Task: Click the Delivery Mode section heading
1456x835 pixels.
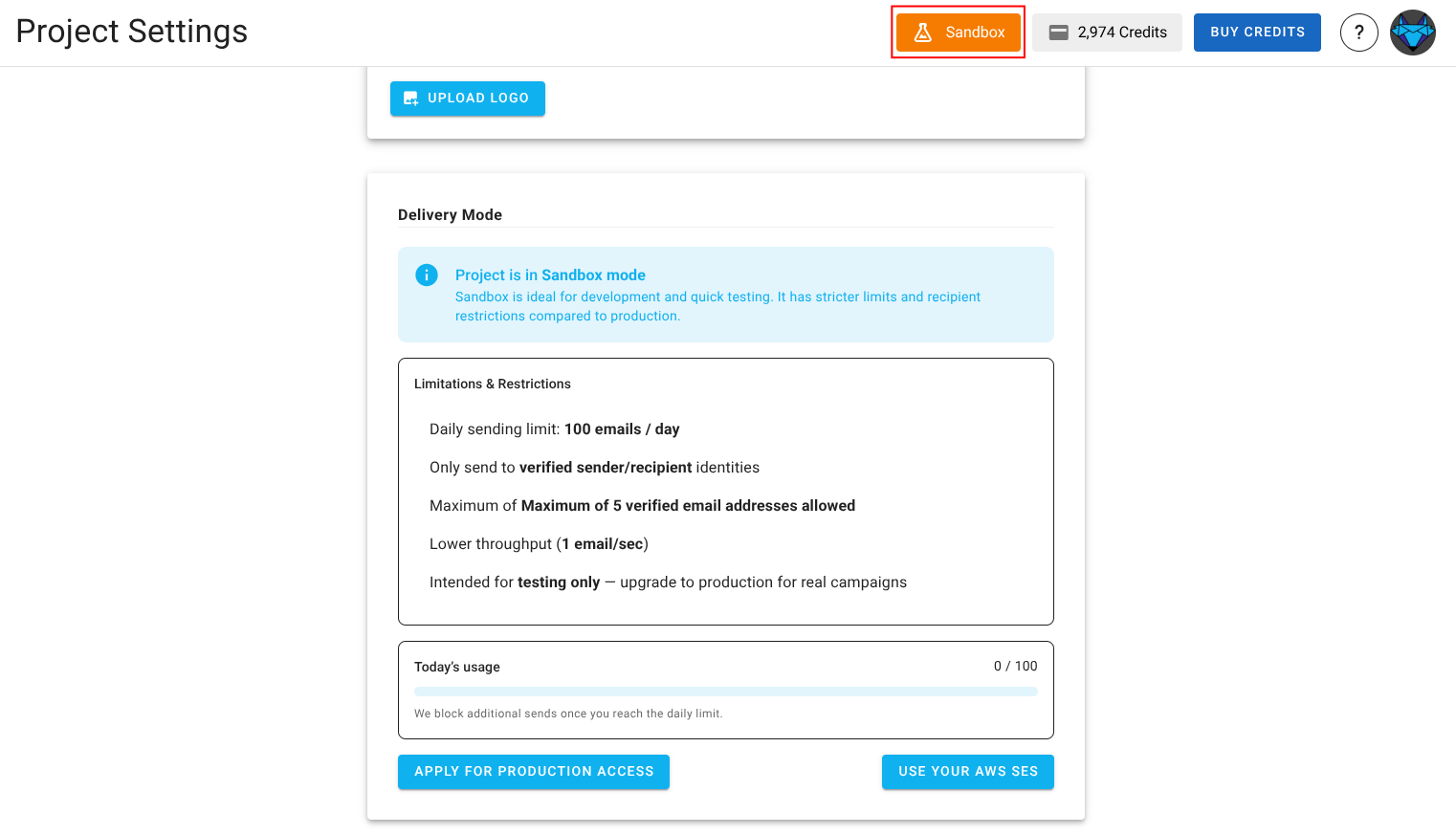Action: 450,214
